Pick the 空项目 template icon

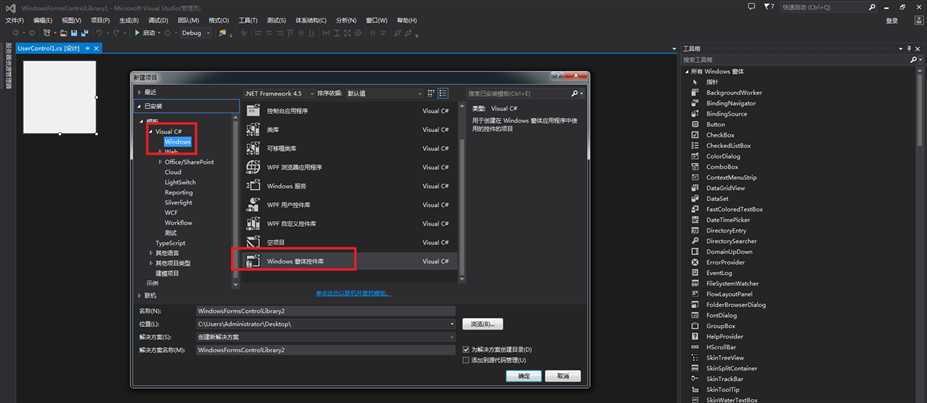[253, 242]
